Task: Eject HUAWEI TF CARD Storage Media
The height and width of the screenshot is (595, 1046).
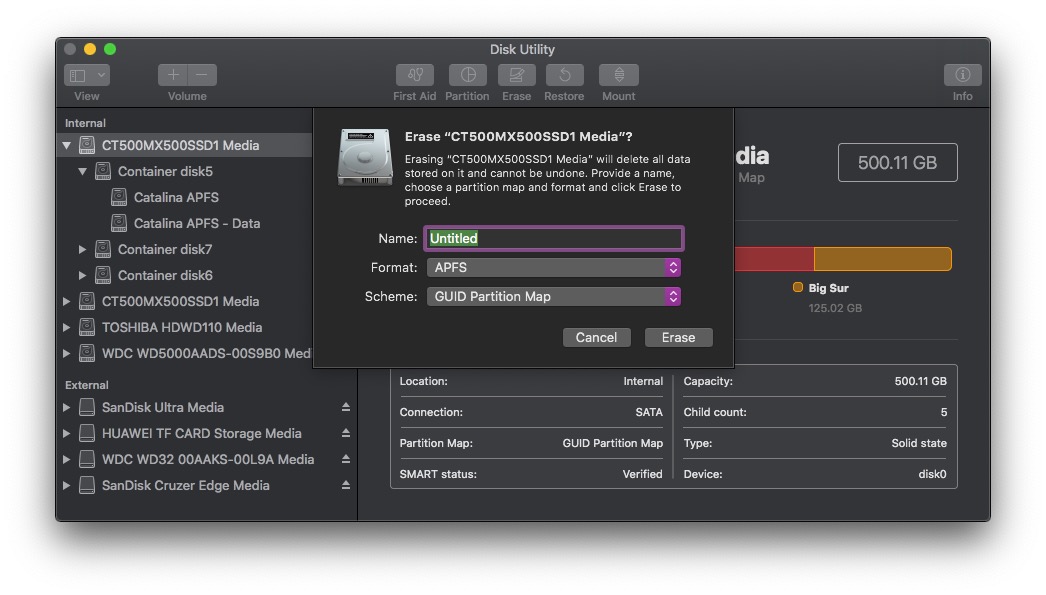Action: pyautogui.click(x=346, y=433)
